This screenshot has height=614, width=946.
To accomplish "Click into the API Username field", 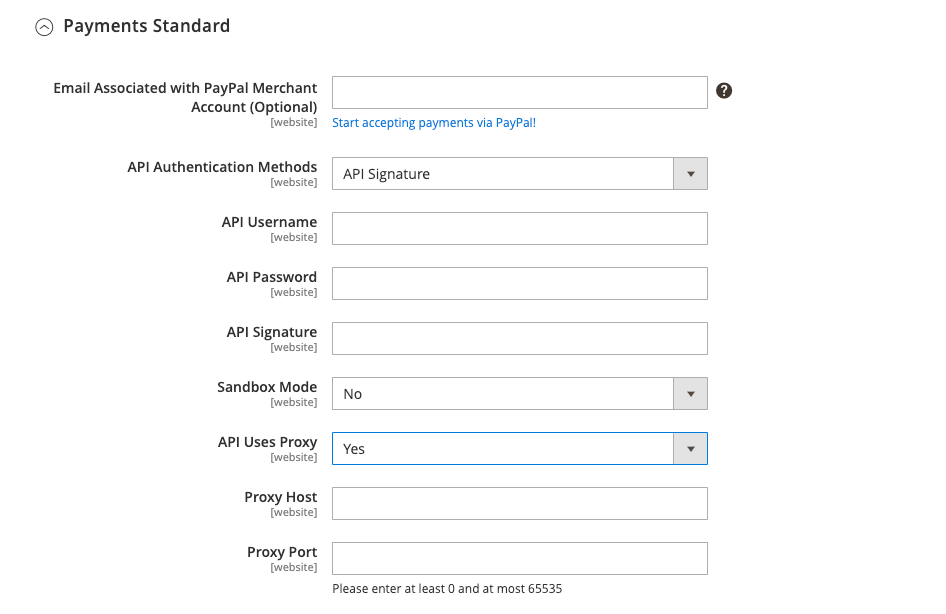I will click(x=519, y=228).
